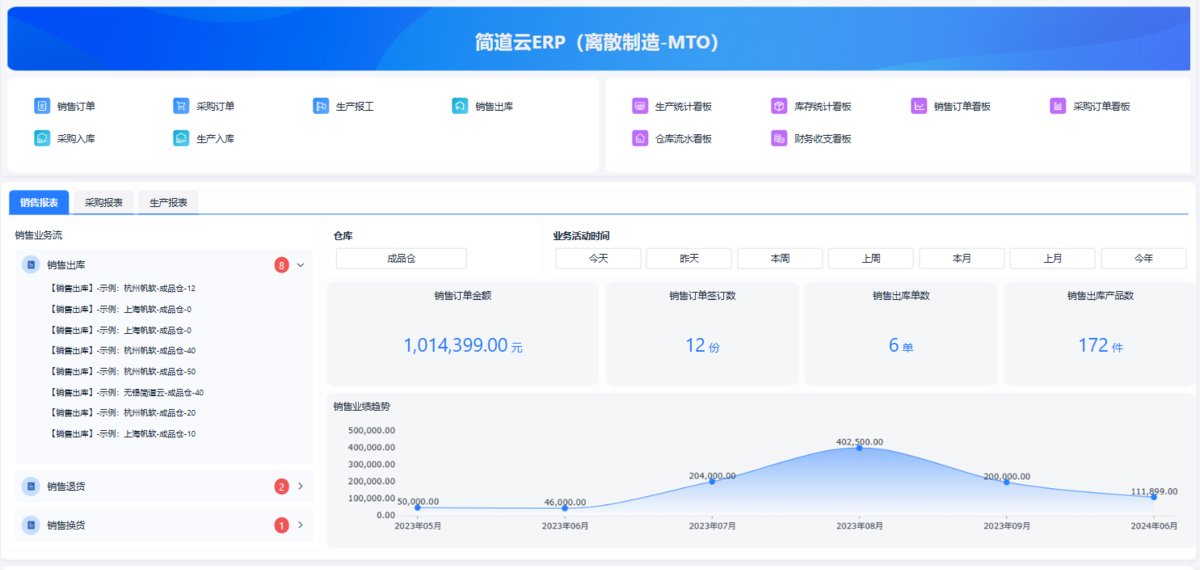Click the 成品仓 warehouse filter field

pyautogui.click(x=401, y=258)
